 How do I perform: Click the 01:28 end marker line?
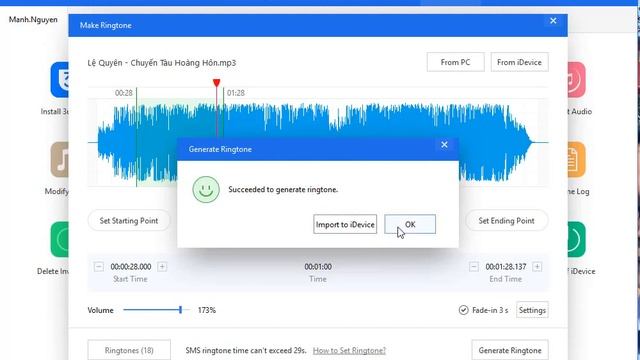224,112
